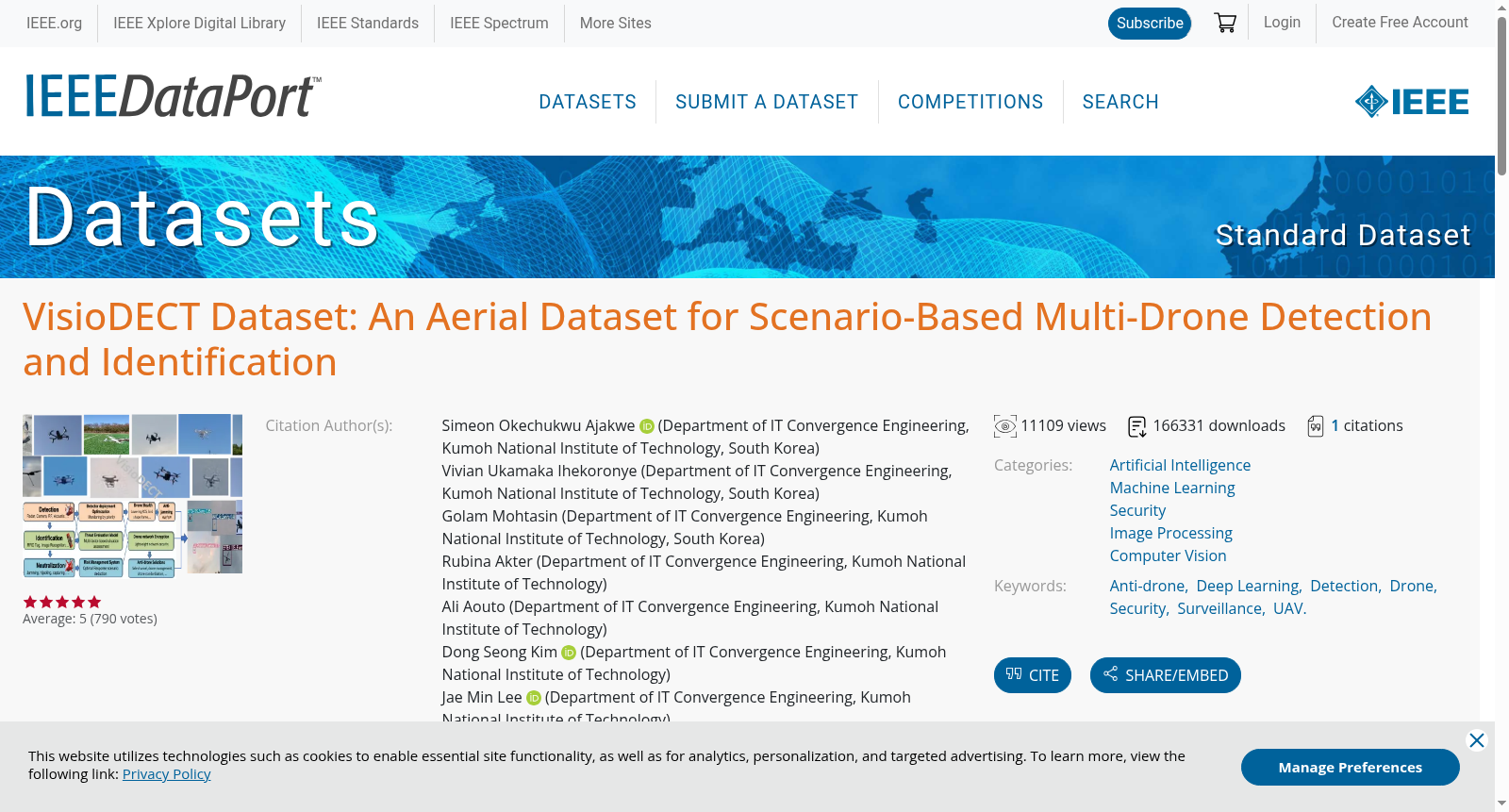
Task: Click author name Rubina Akter
Action: pos(488,562)
